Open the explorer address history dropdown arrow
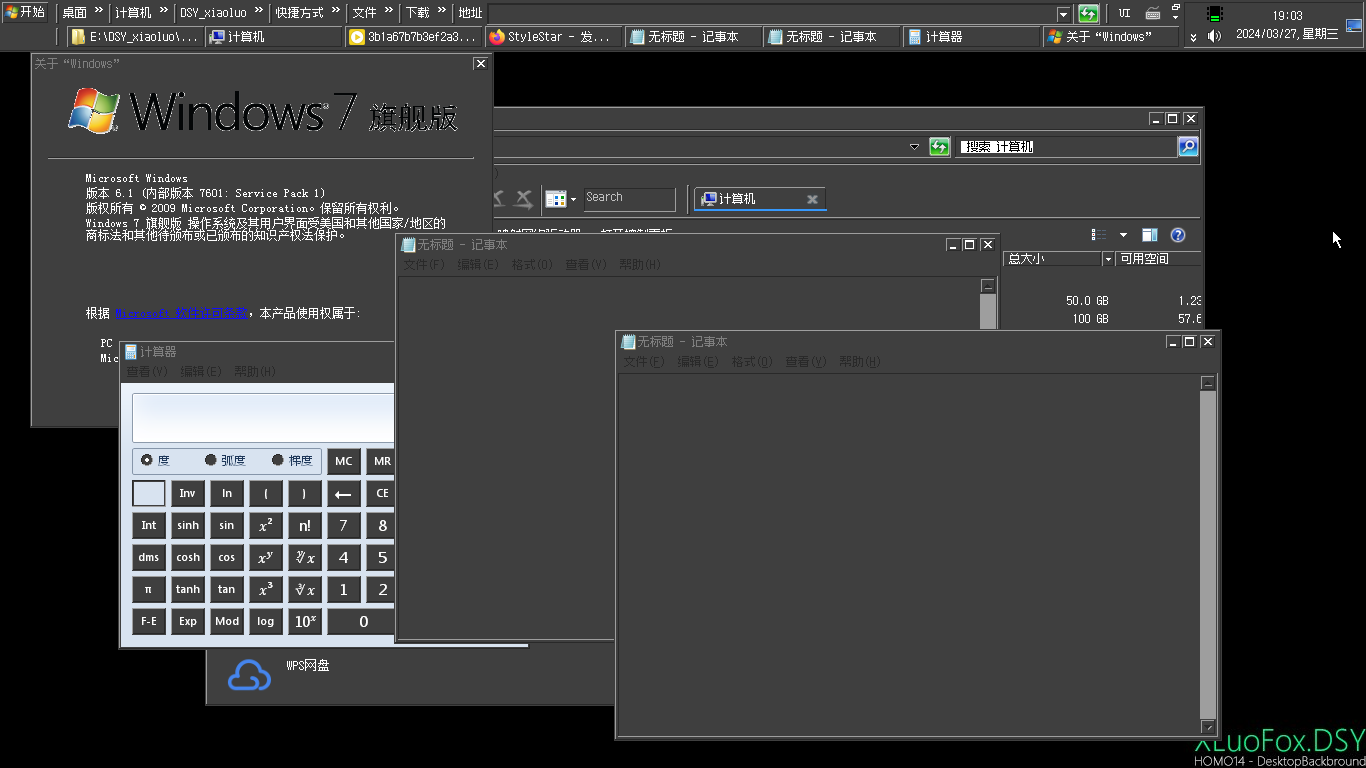This screenshot has height=768, width=1366. tap(914, 147)
